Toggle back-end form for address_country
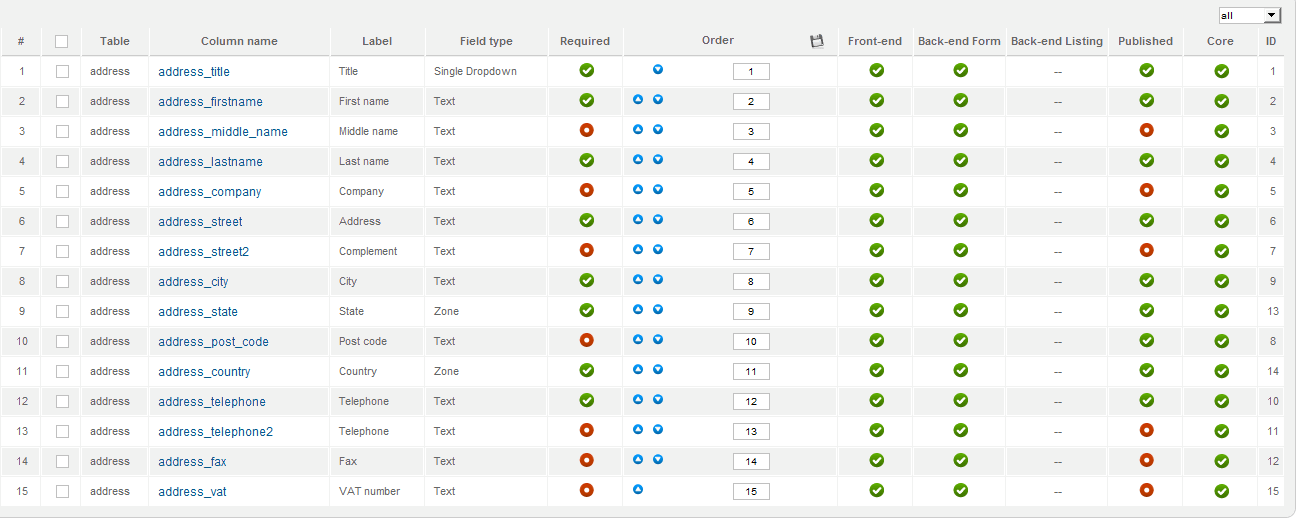 tap(960, 370)
